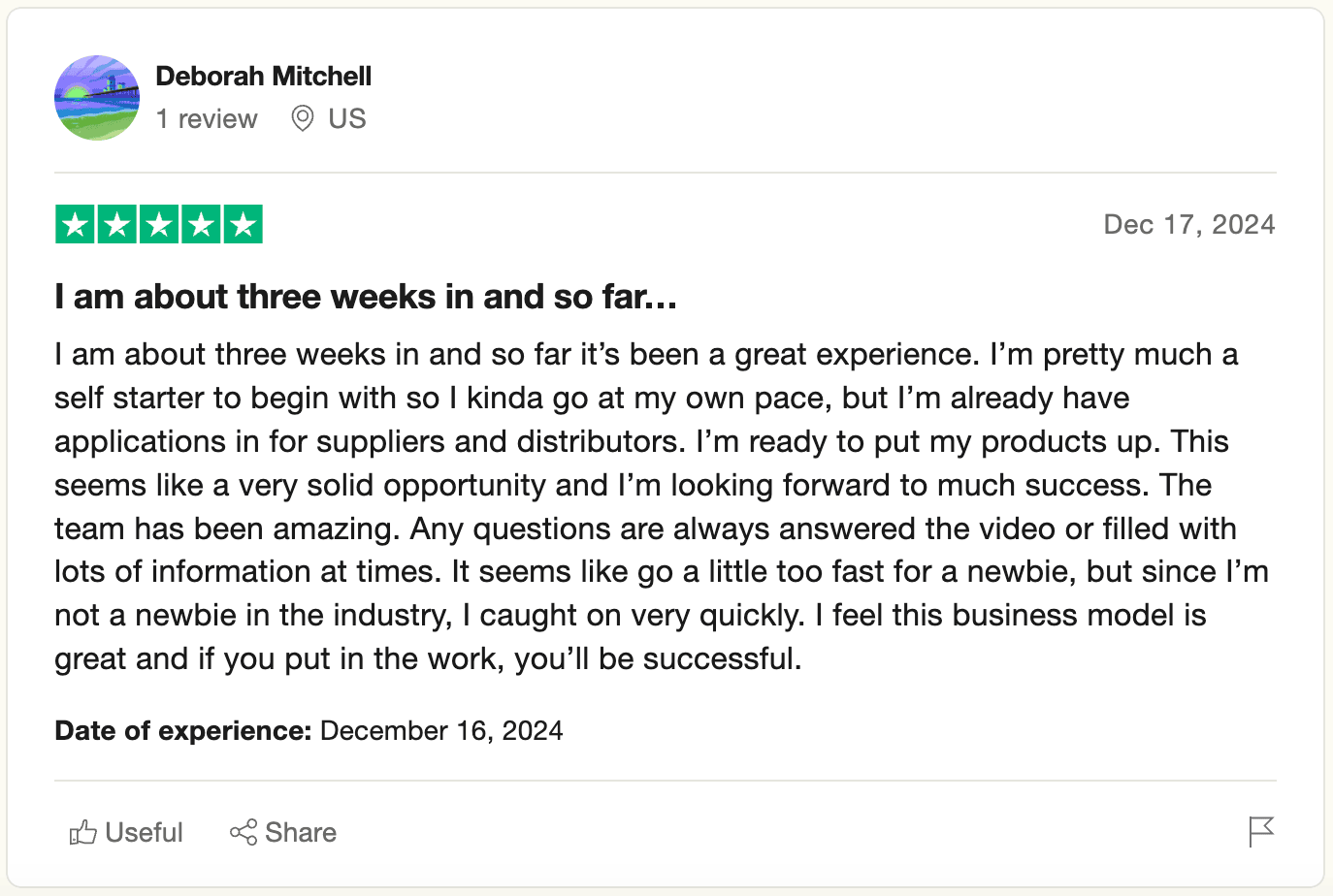Flag this review using the flag icon
Screen dimensions: 1333x896
1260,831
